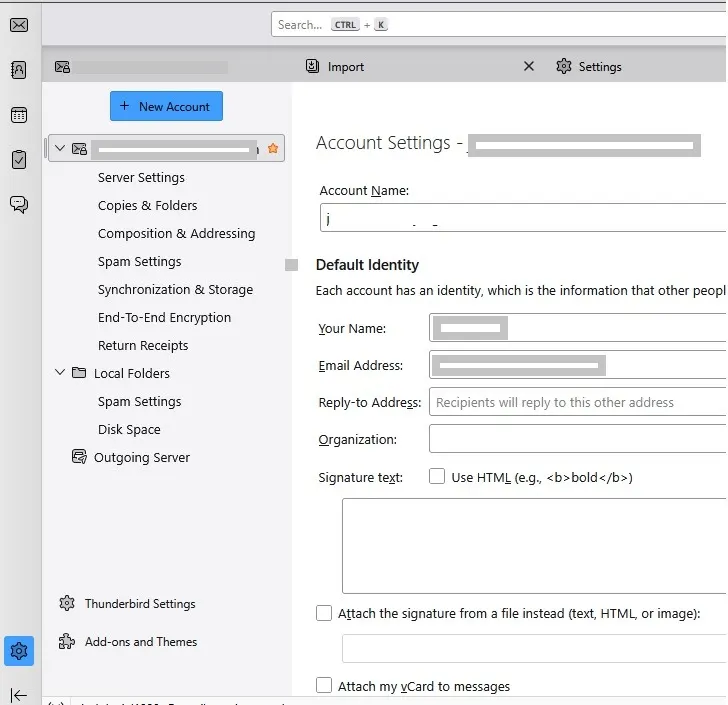Click the Account Name field
Viewport: 728px width, 705px height.
(523, 217)
